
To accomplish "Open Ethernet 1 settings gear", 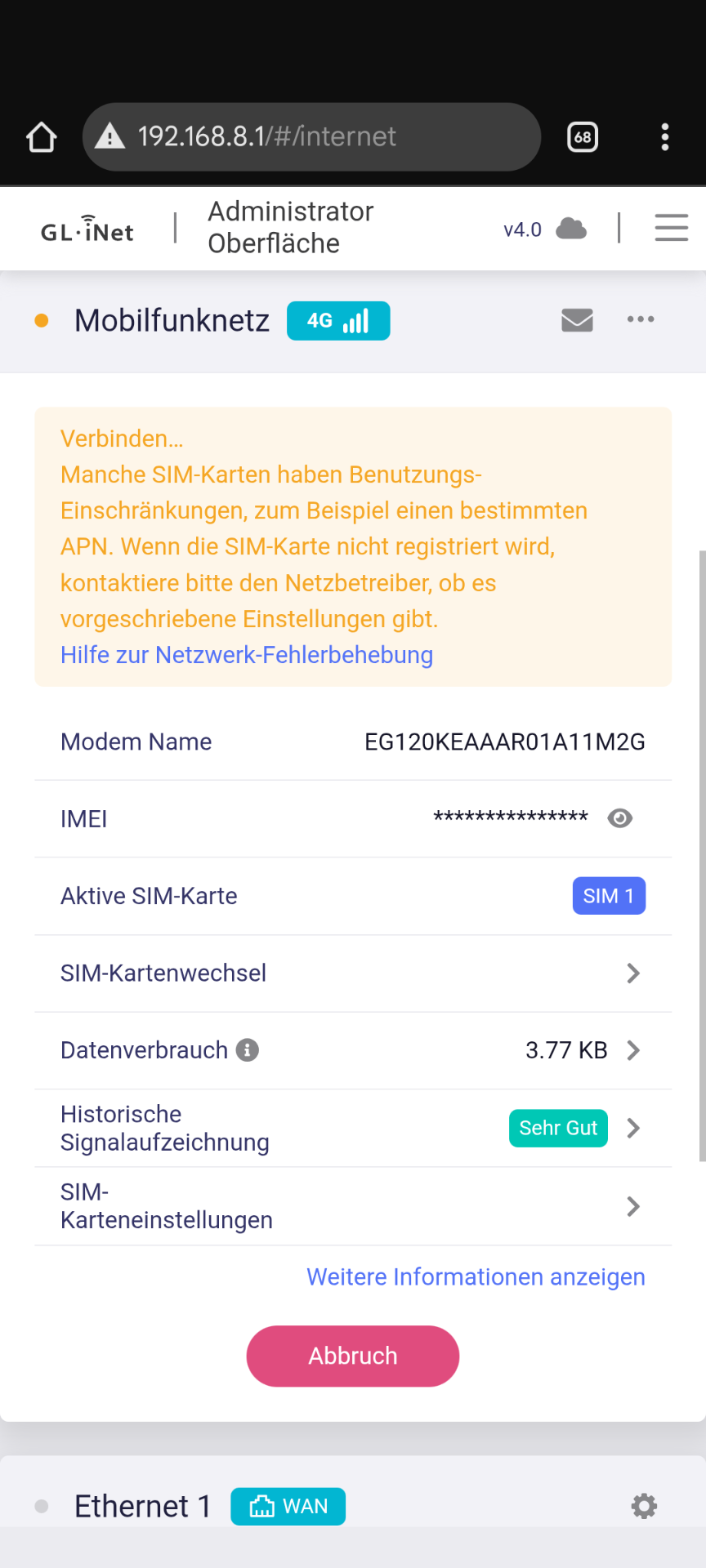I will (x=644, y=1506).
